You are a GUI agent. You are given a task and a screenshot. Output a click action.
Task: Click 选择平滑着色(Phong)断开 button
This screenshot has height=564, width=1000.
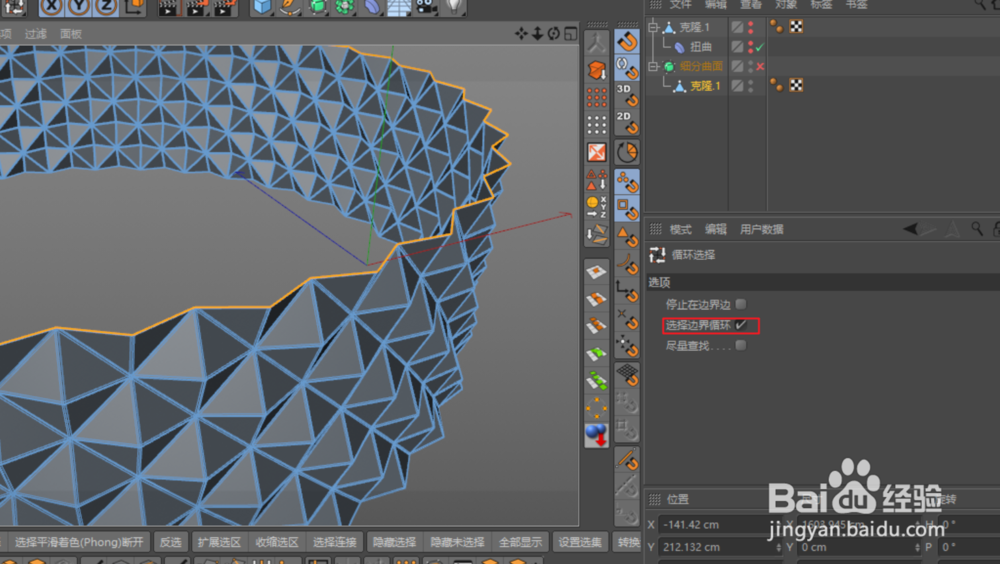pyautogui.click(x=79, y=542)
